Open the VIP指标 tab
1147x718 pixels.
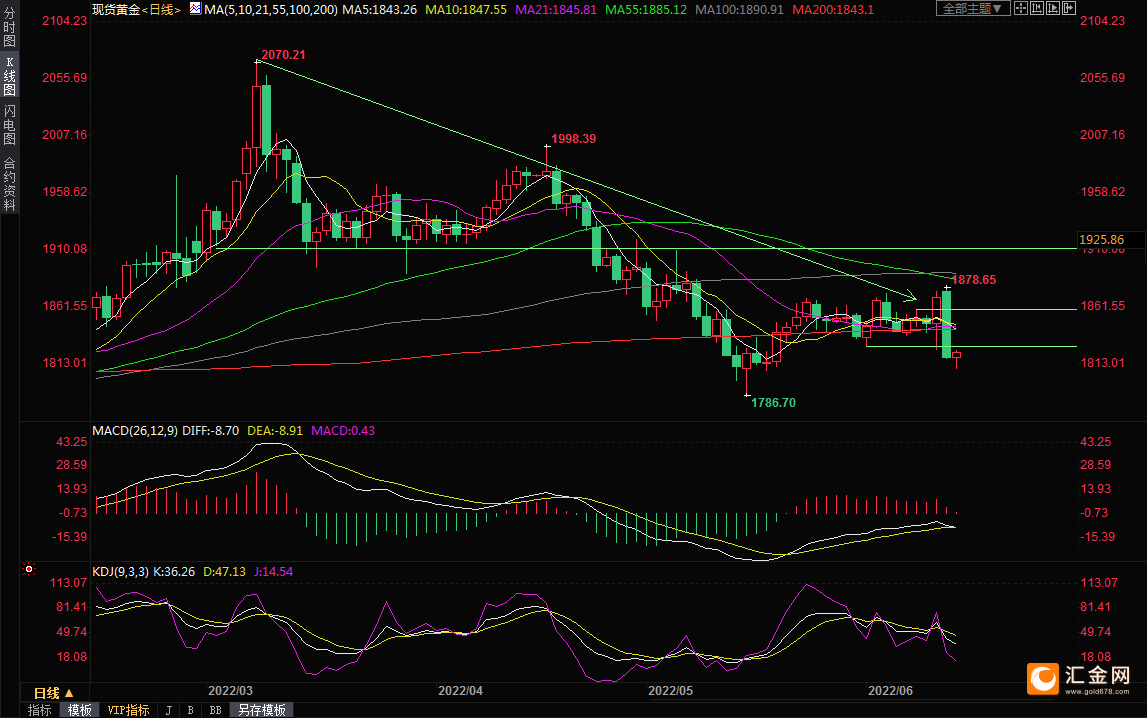(128, 710)
